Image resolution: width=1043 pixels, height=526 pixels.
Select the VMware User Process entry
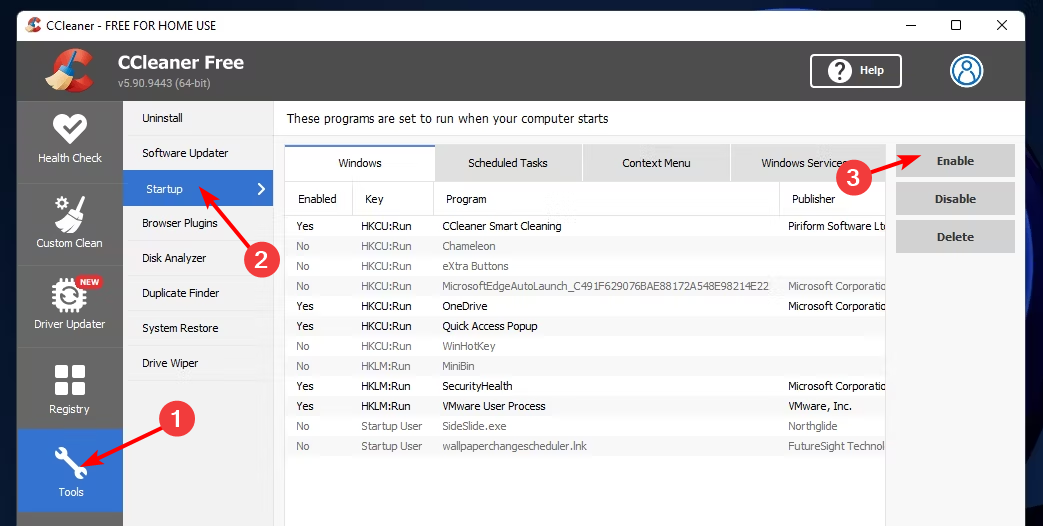[x=585, y=406]
